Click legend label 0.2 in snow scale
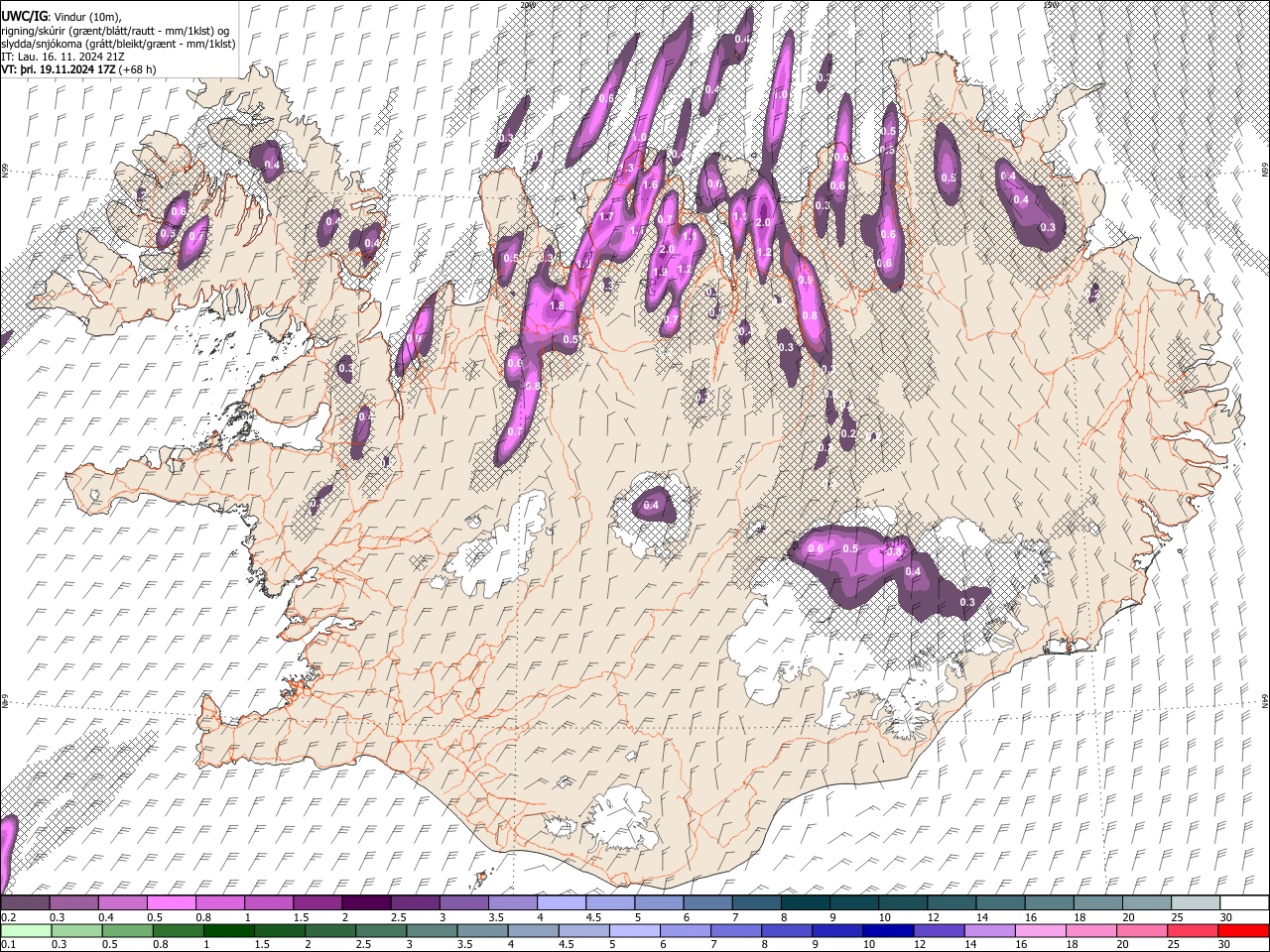The height and width of the screenshot is (952, 1270). coord(8,917)
